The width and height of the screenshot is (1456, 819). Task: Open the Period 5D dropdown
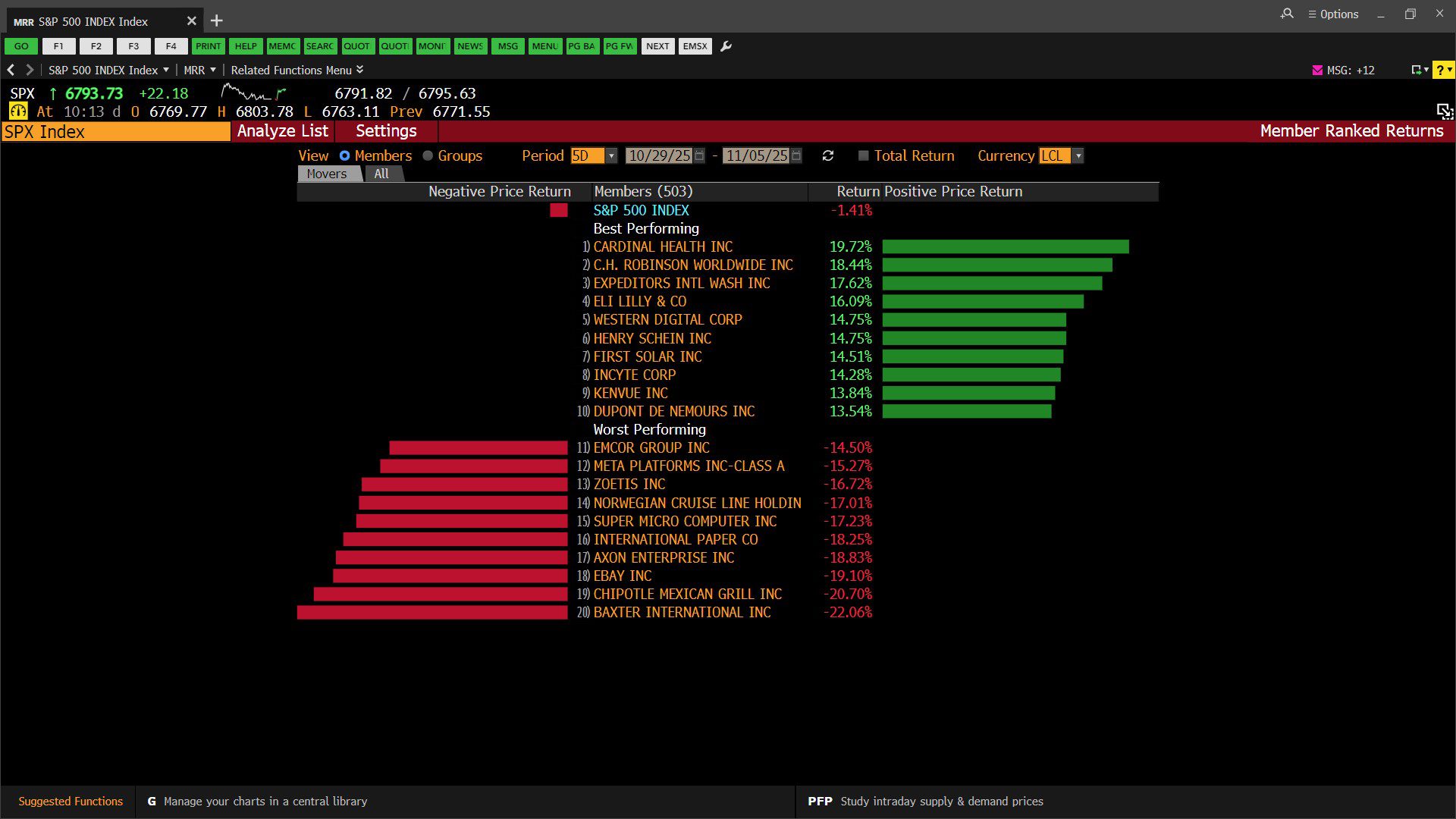click(611, 155)
